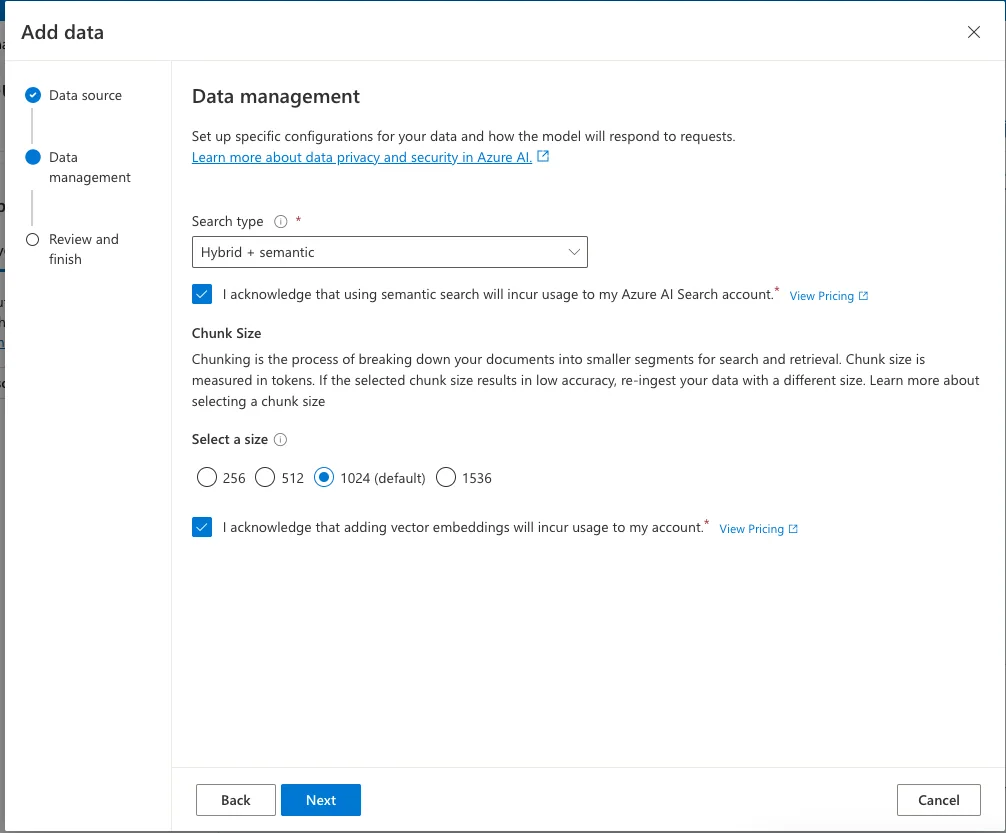Untick the vector embeddings acknowledgement checkbox
Image resolution: width=1006 pixels, height=833 pixels.
pos(202,527)
